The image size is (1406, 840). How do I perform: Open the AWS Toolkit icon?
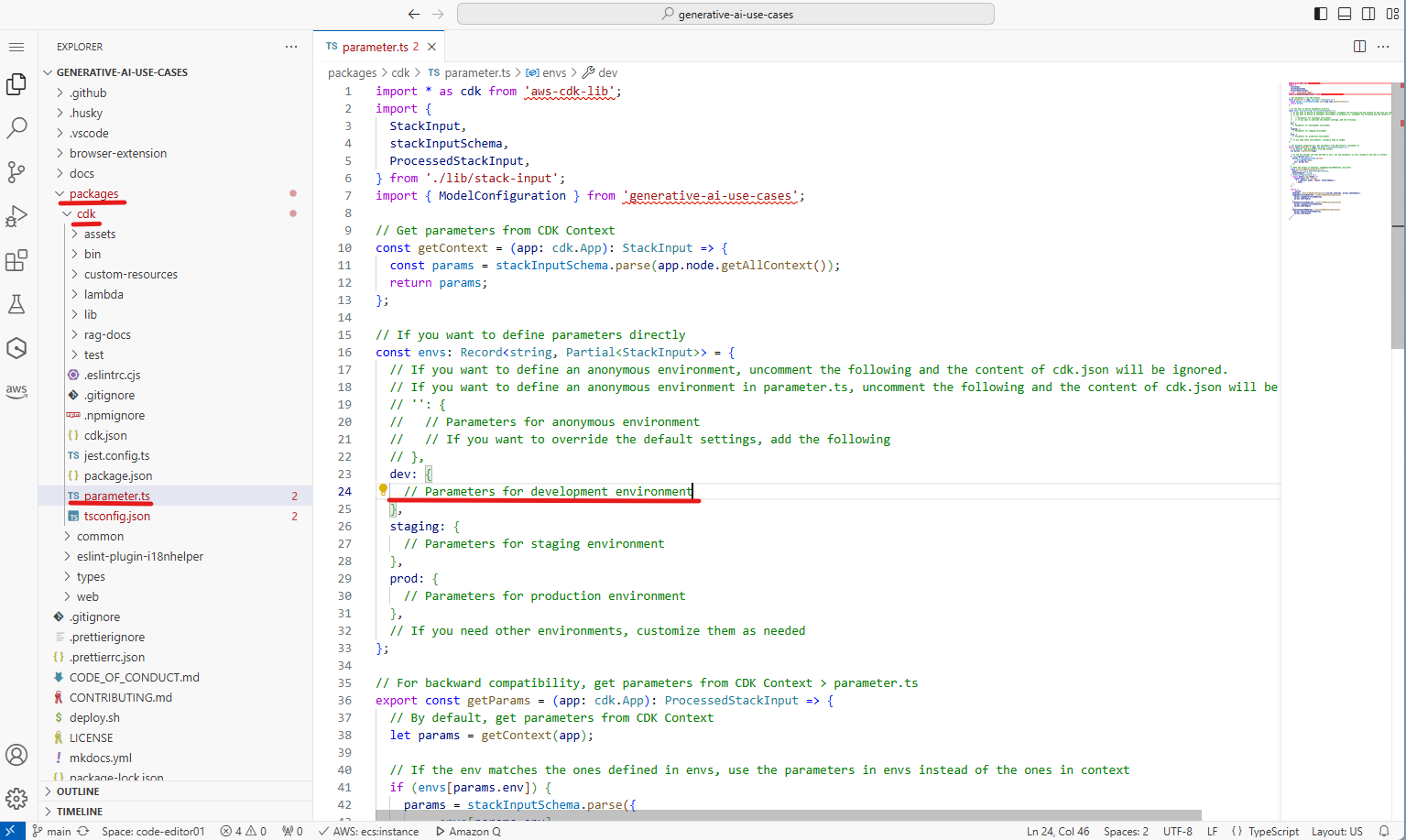[x=16, y=391]
